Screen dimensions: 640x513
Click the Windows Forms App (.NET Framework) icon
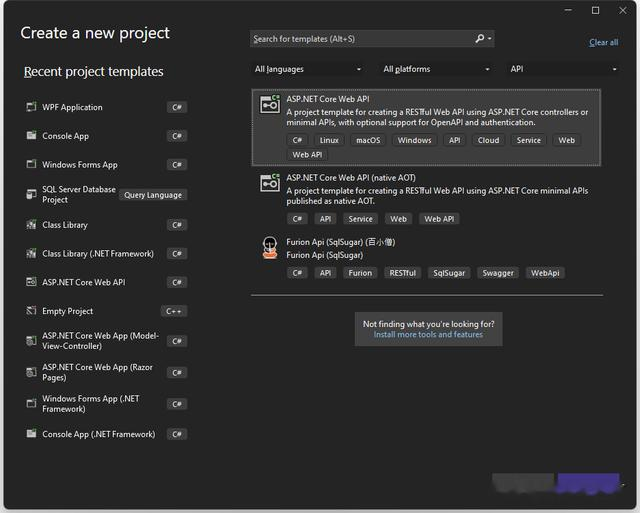tap(31, 403)
